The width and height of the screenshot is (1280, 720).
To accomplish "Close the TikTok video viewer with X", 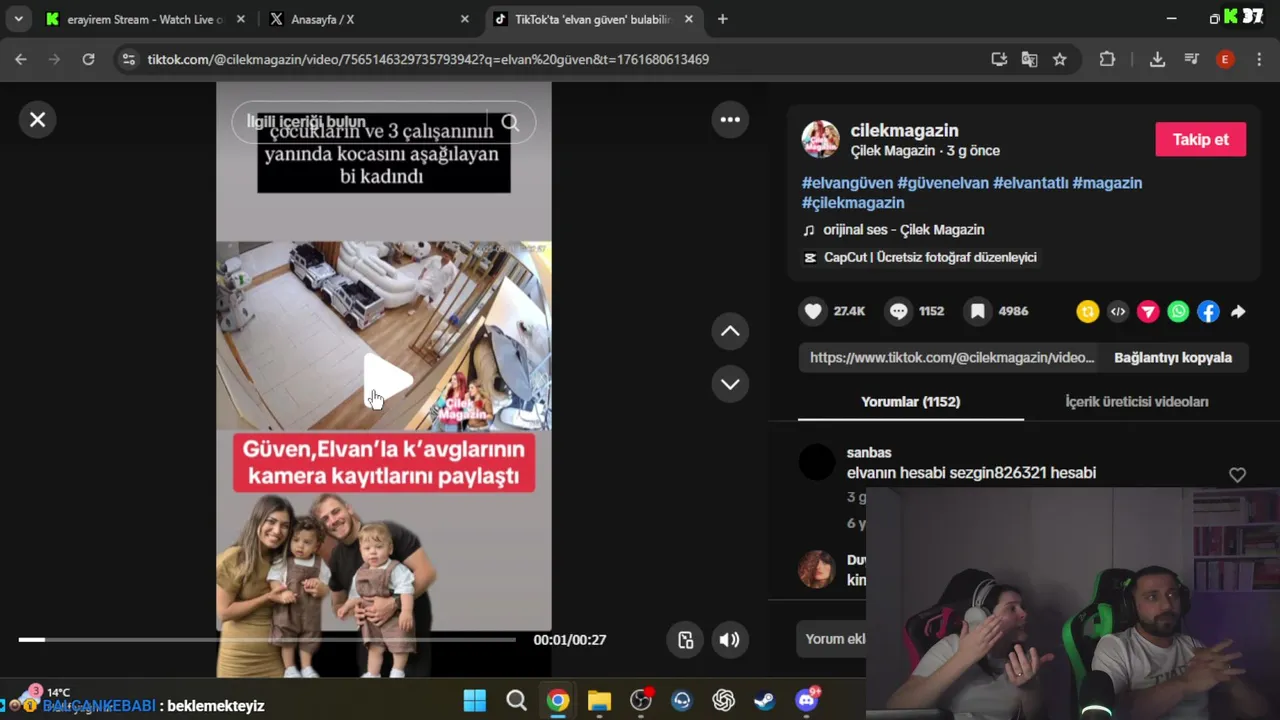I will (37, 120).
